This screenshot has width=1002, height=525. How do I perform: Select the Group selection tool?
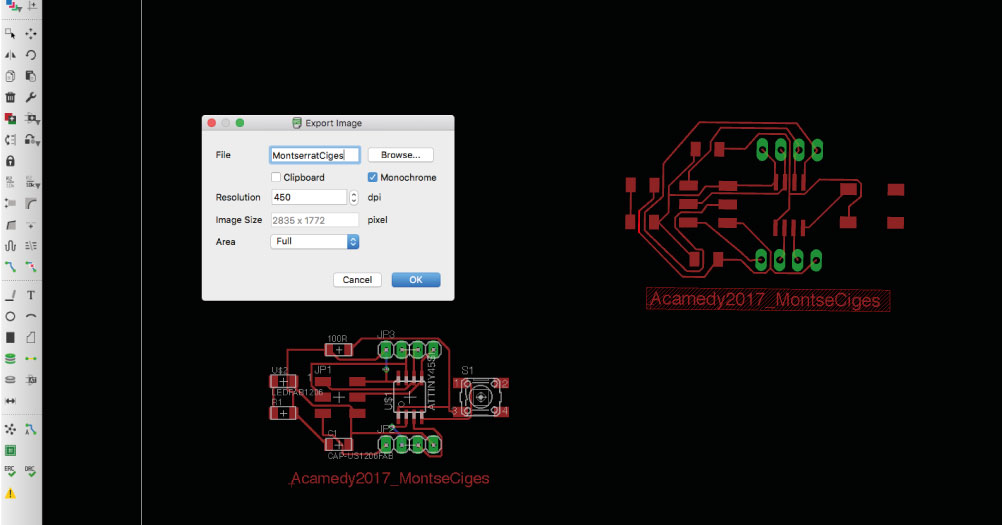pos(10,33)
